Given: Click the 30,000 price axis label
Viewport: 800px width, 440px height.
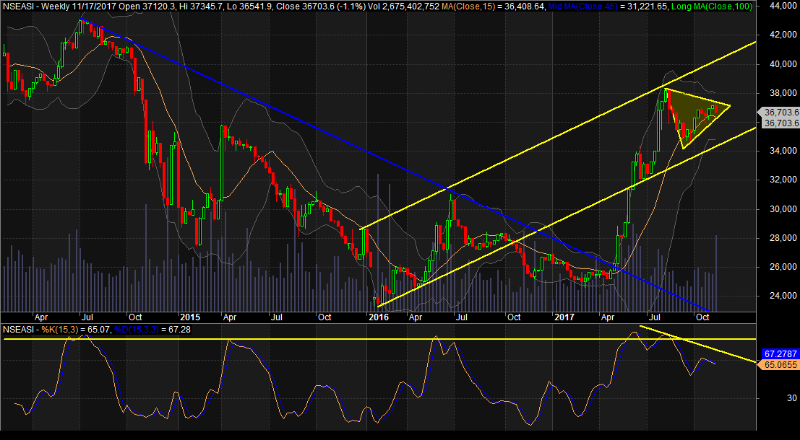Looking at the screenshot, I should 782,209.
